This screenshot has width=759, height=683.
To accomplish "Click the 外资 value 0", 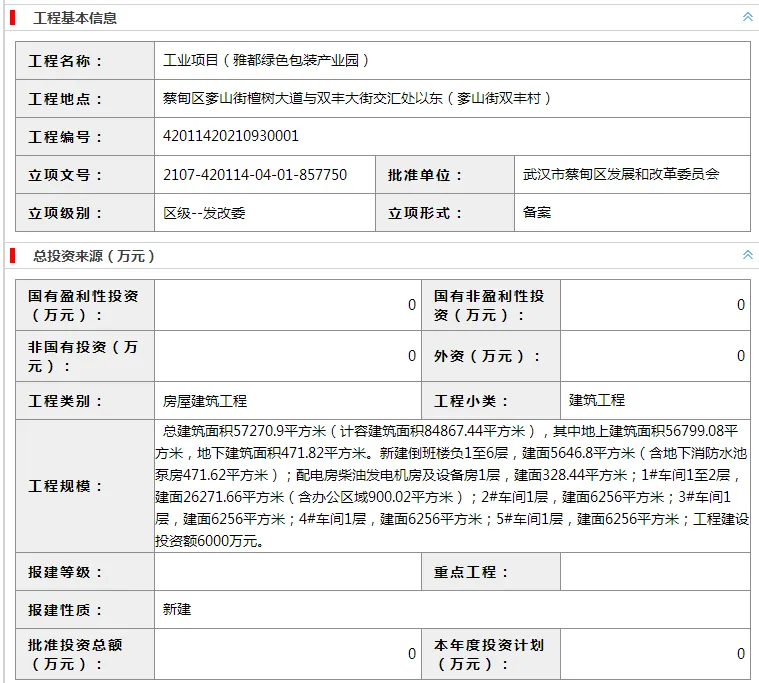I will click(741, 356).
